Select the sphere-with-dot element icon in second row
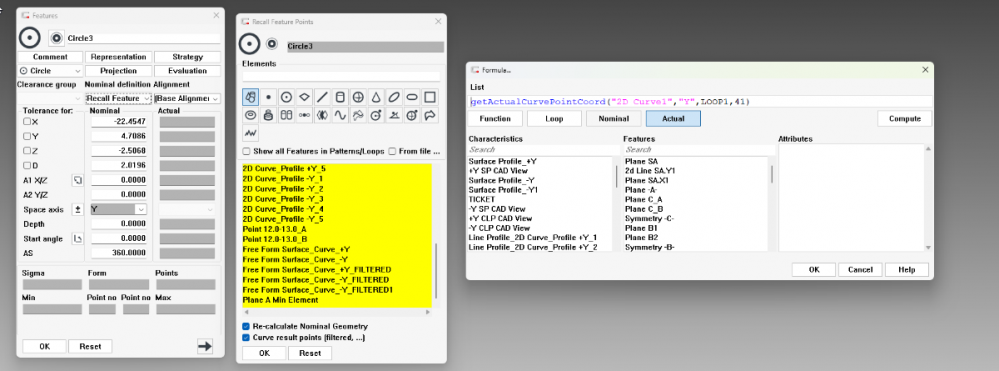The height and width of the screenshot is (371, 999). (412, 115)
